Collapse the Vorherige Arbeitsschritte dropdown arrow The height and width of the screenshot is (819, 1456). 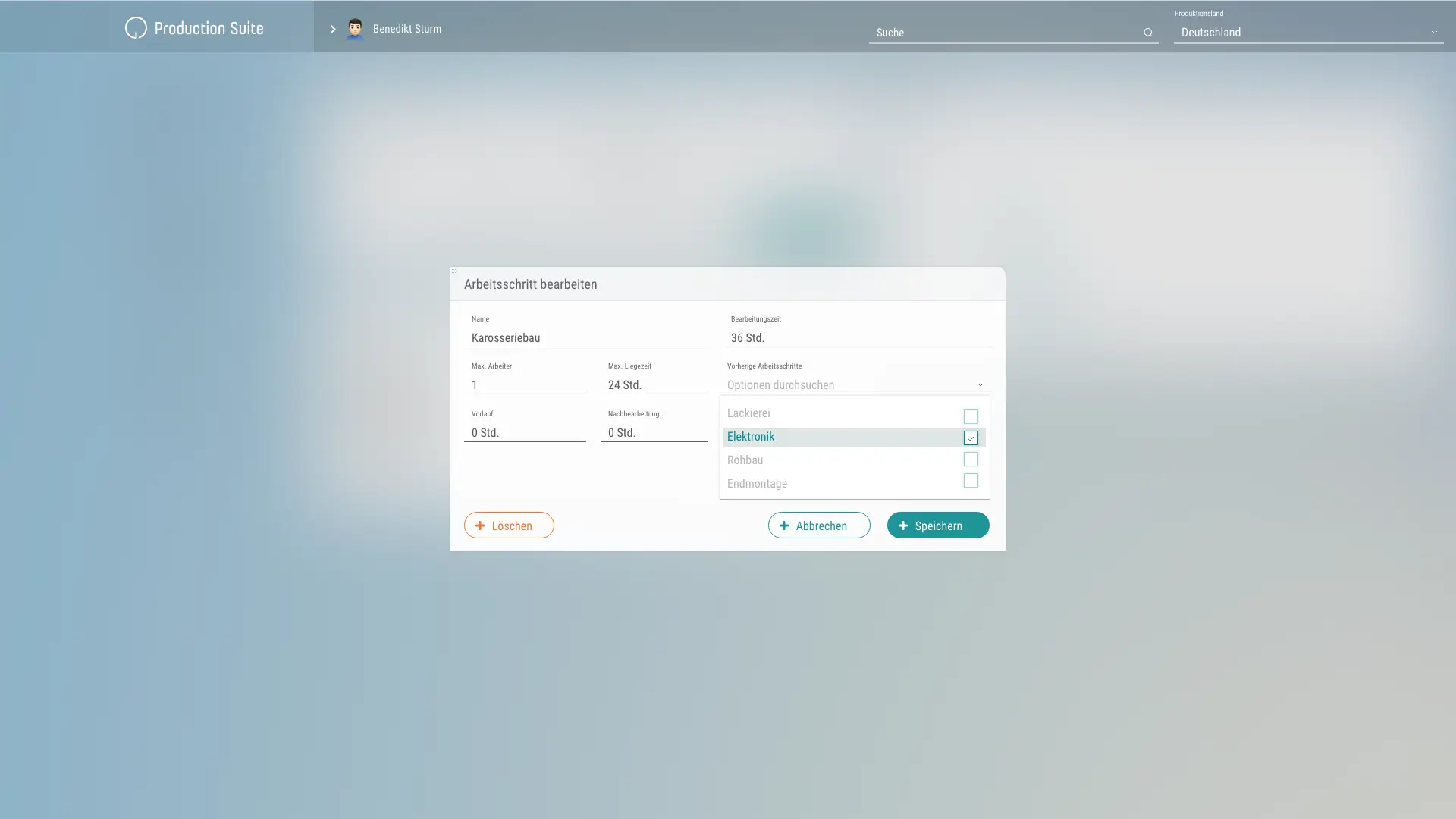coord(980,385)
